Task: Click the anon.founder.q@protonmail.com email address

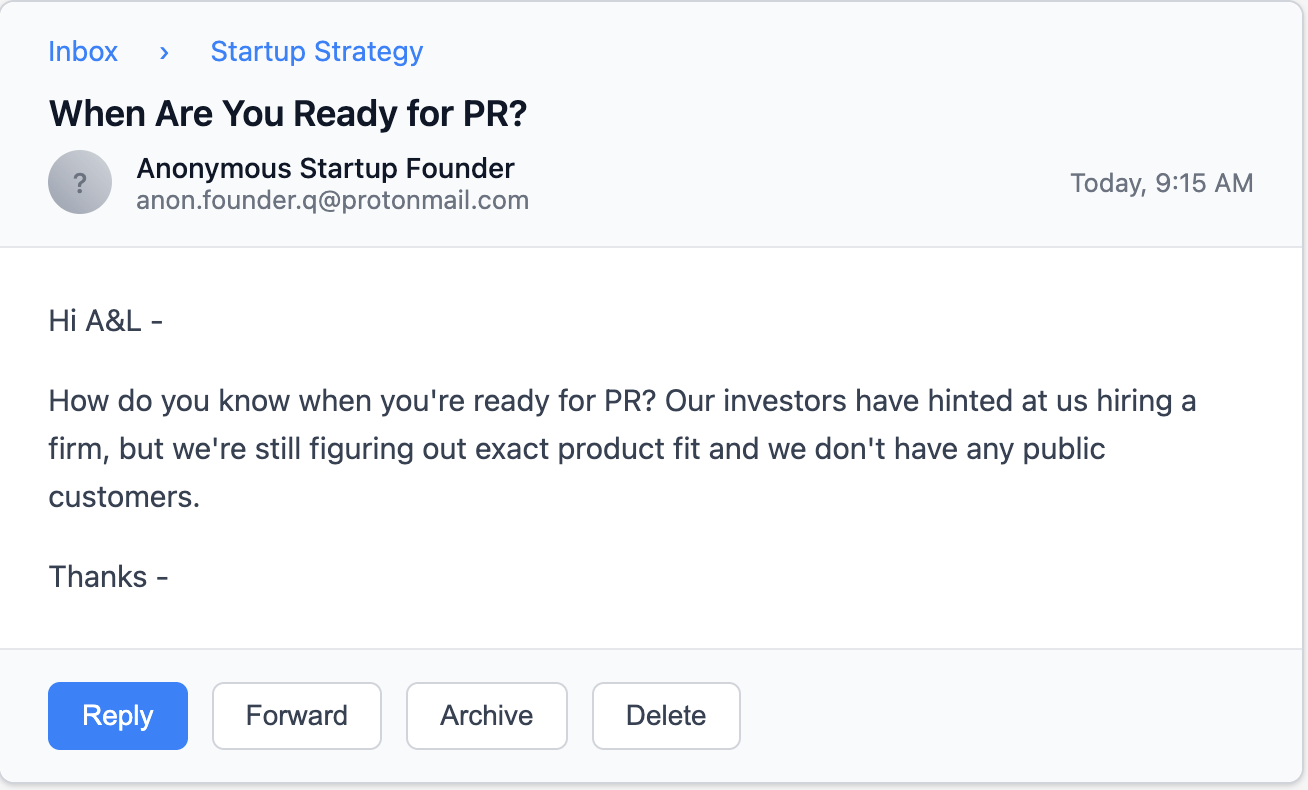Action: [x=332, y=201]
